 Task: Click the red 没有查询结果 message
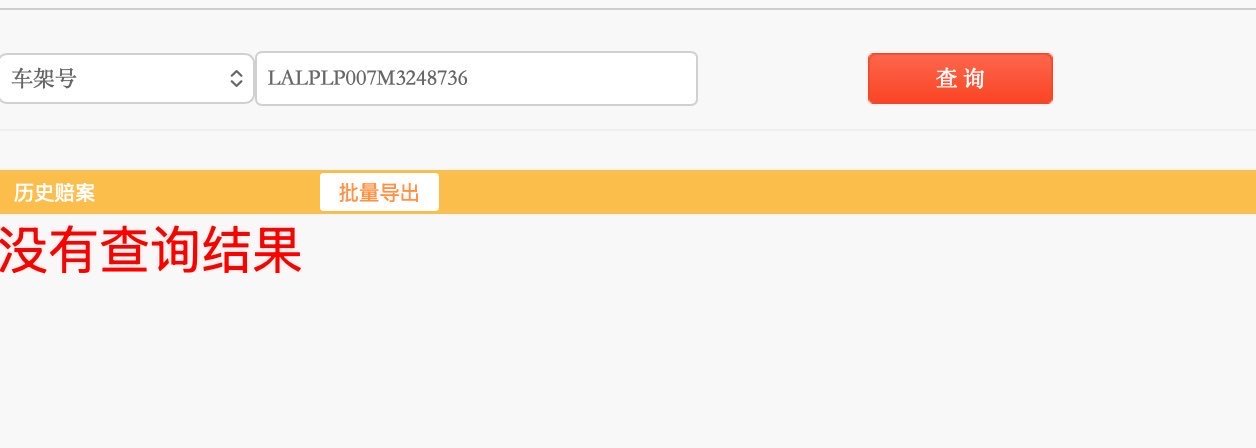(x=151, y=251)
